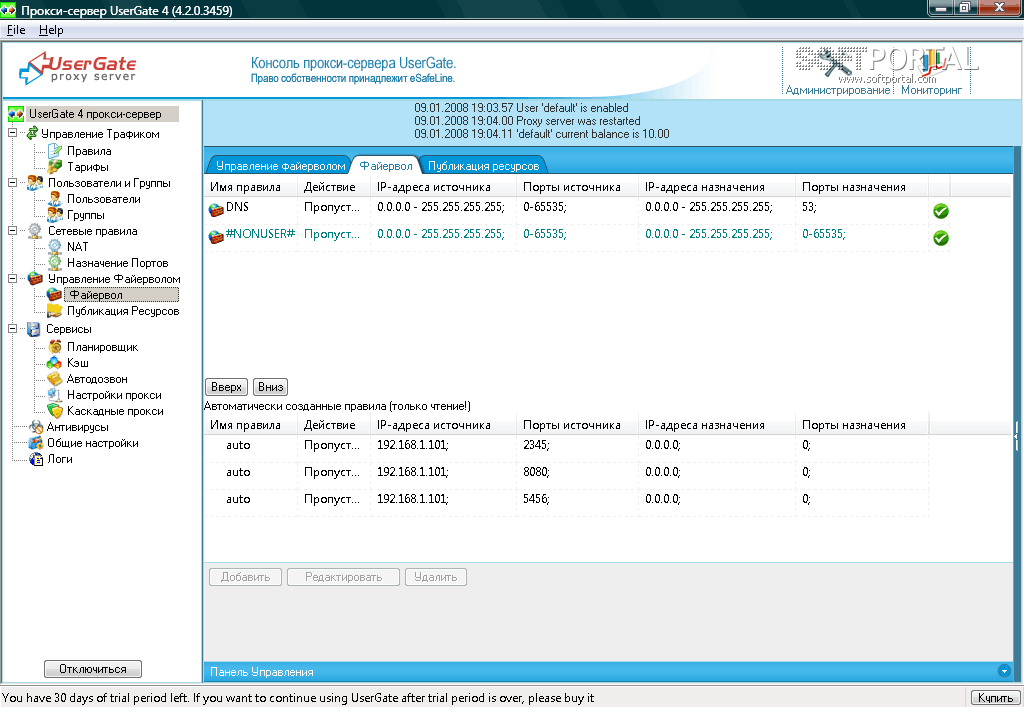Click top table Порты назначения column header
Screen dimensions: 1024x708
[861, 187]
